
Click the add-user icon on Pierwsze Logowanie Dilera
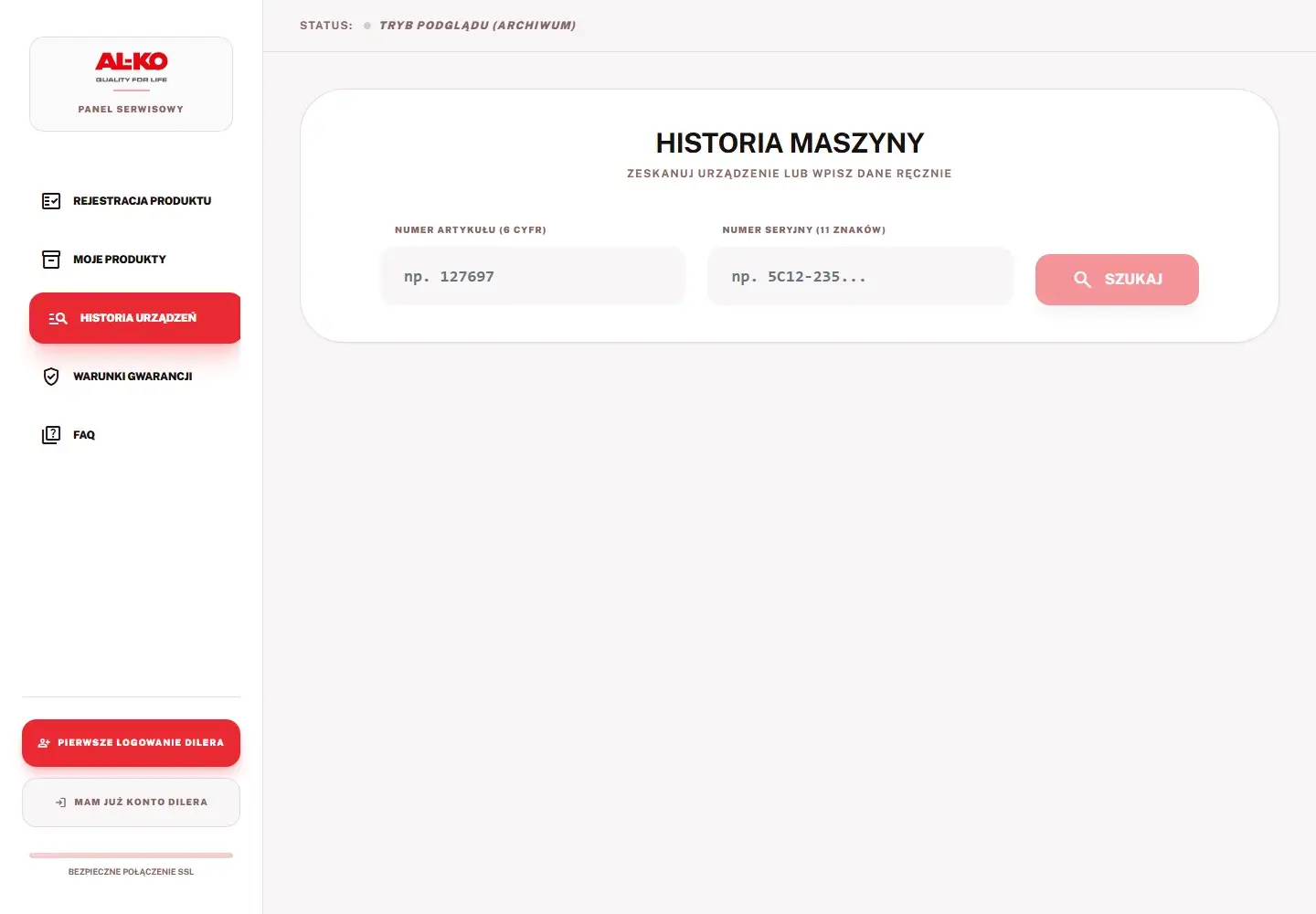[44, 743]
